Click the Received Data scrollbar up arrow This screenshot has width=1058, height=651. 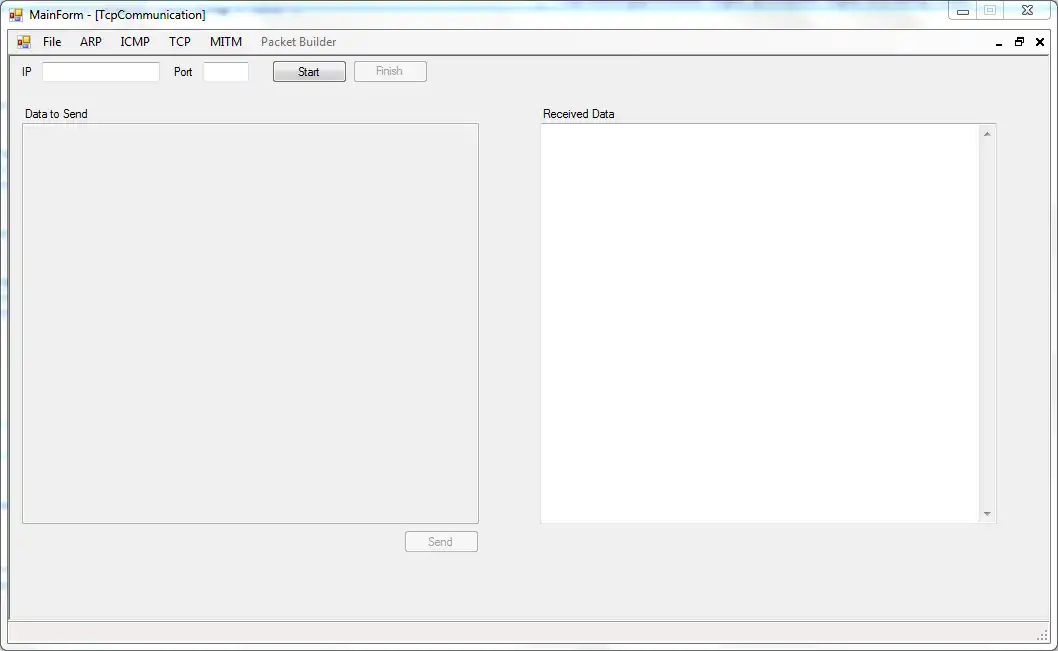[x=987, y=134]
